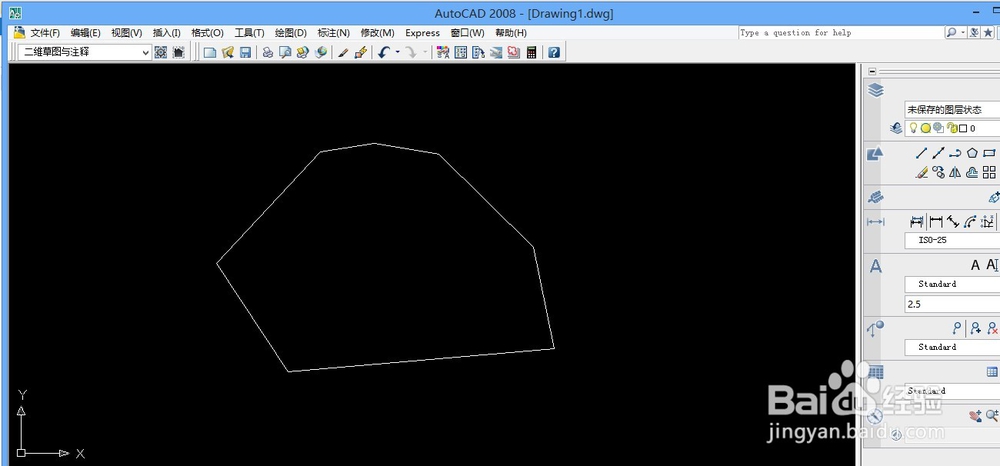1000x466 pixels.
Task: Select the Line draw tool
Action: click(922, 153)
